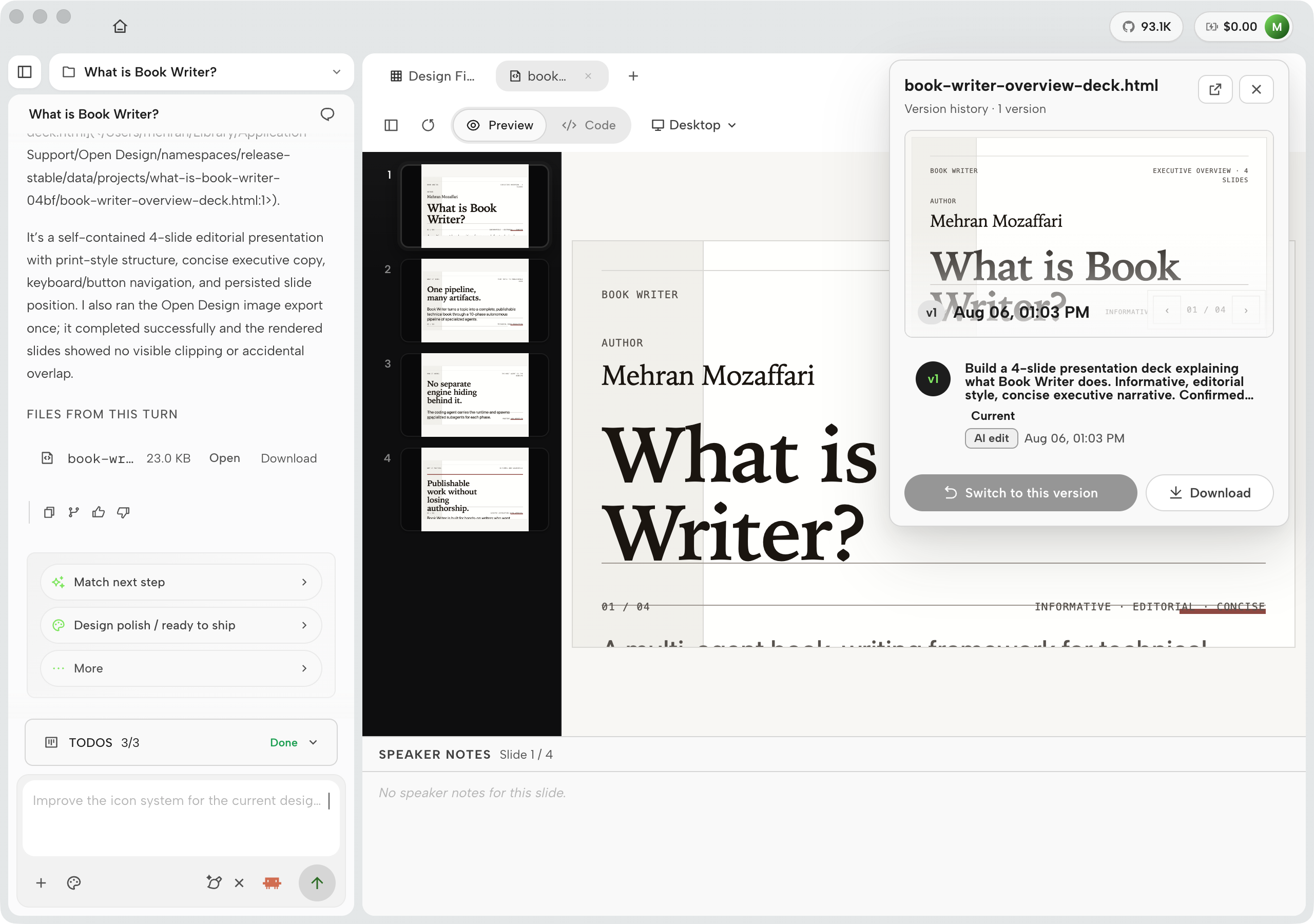Give thumbs up feedback
1314x924 pixels.
pos(99,512)
